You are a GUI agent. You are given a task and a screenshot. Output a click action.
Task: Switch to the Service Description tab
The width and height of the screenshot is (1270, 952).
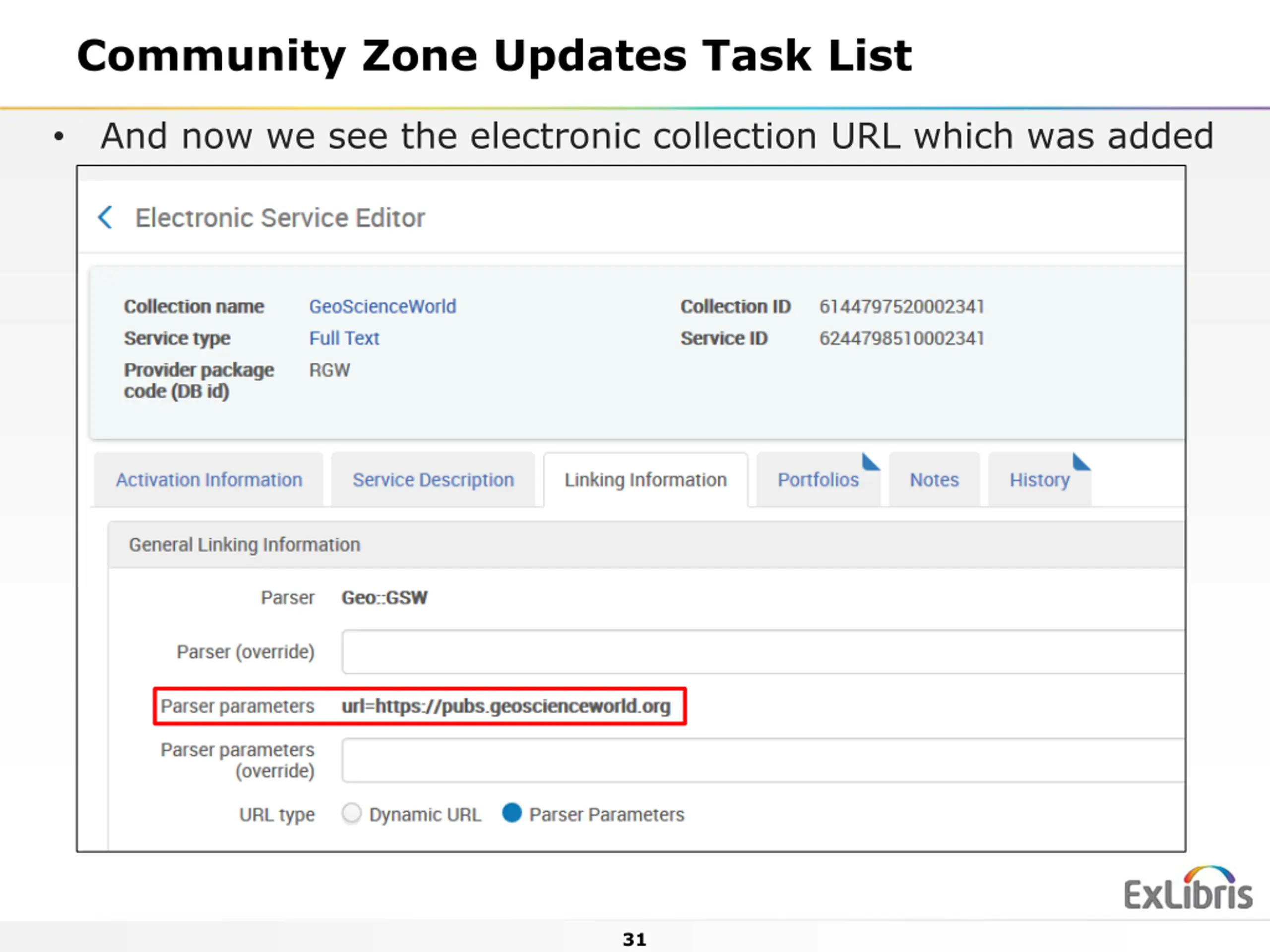pos(434,480)
